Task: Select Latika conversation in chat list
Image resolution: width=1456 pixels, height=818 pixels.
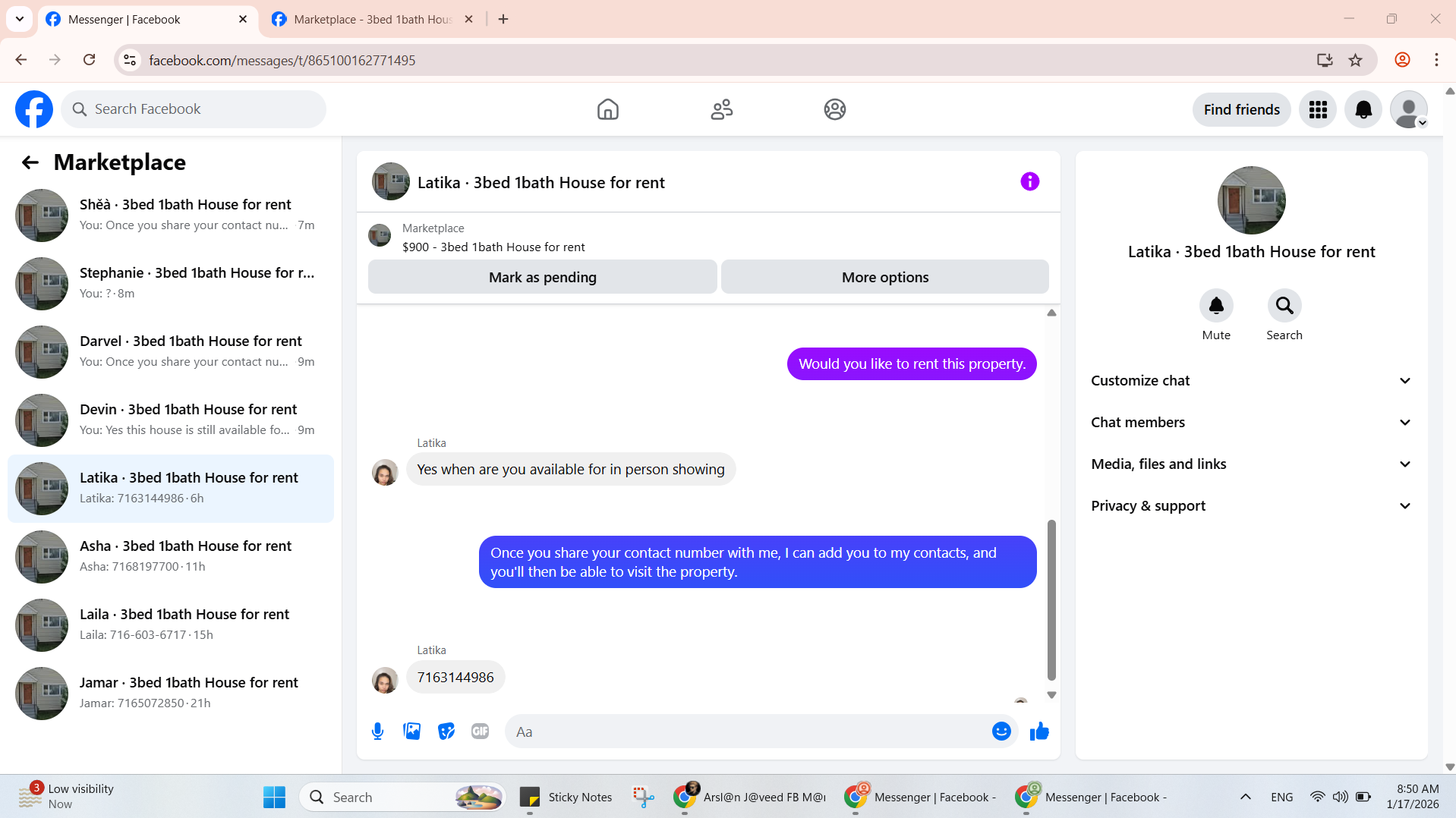Action: pyautogui.click(x=171, y=489)
